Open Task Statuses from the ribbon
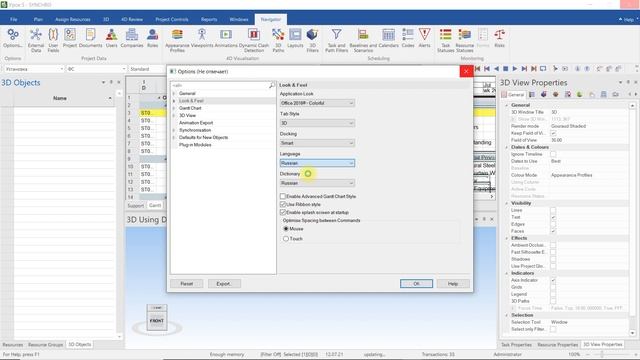 446,40
